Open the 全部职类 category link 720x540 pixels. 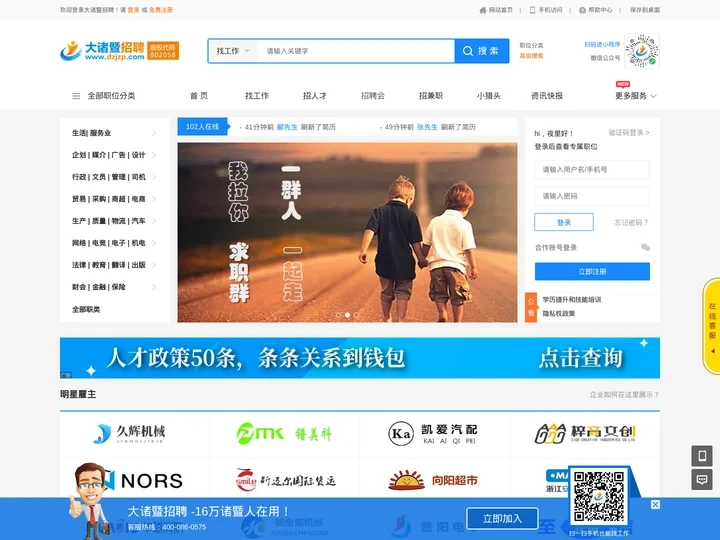86,309
